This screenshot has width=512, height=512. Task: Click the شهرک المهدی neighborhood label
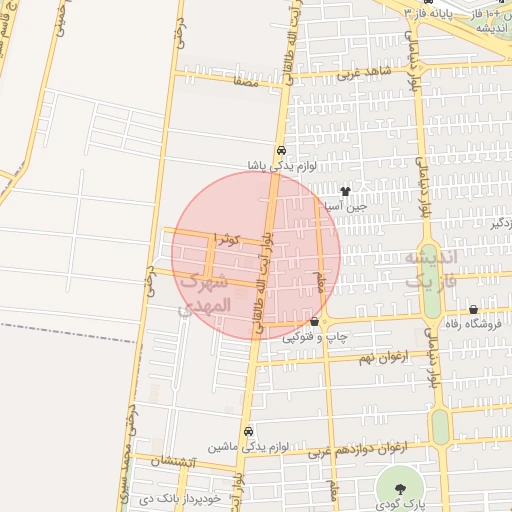[204, 295]
